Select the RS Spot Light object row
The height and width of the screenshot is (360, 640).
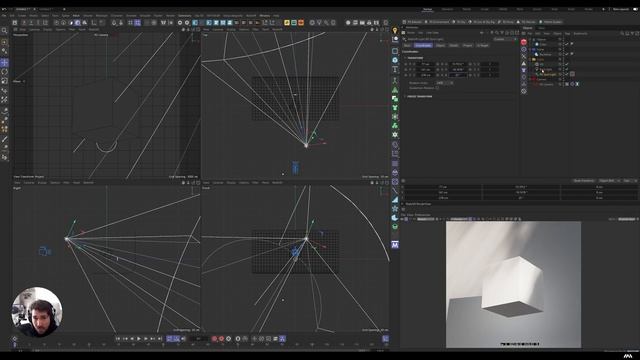pyautogui.click(x=547, y=74)
